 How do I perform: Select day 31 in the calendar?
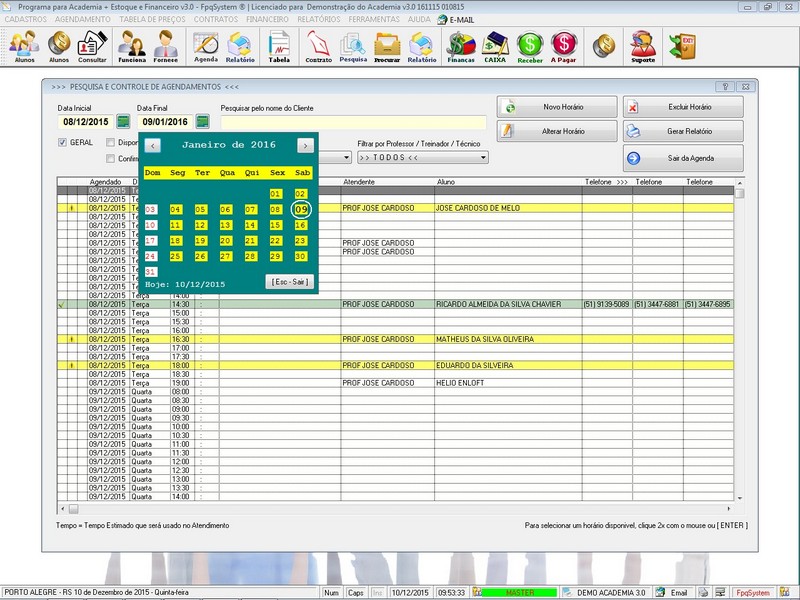(151, 272)
